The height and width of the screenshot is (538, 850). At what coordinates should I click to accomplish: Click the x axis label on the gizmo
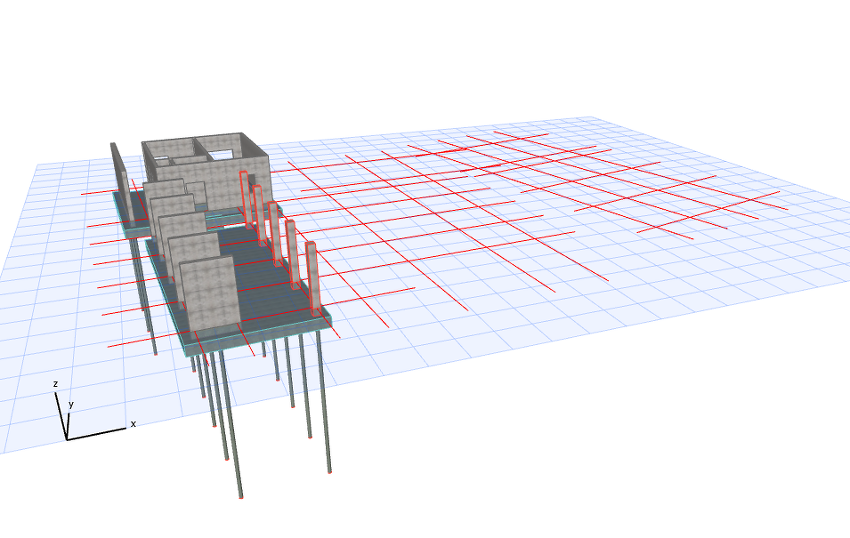point(133,424)
